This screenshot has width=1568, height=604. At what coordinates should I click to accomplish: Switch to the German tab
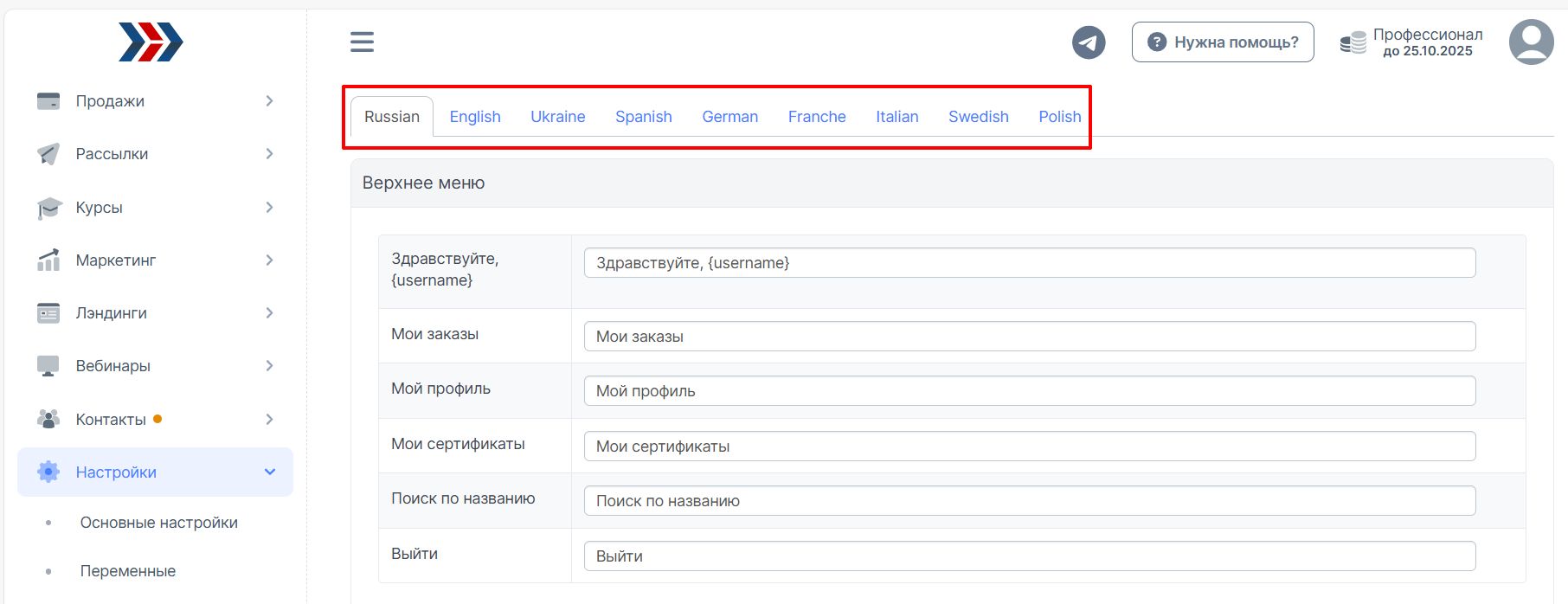[730, 117]
